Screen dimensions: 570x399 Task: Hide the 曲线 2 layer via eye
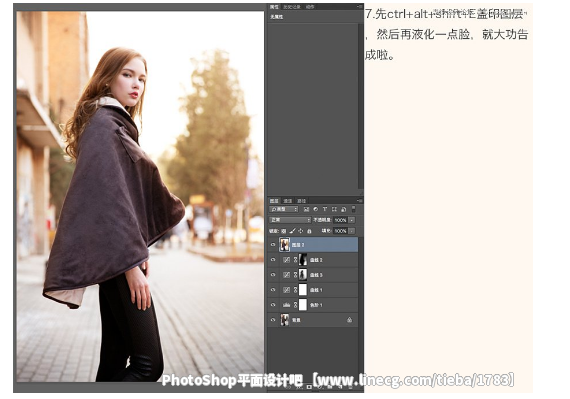(x=273, y=260)
